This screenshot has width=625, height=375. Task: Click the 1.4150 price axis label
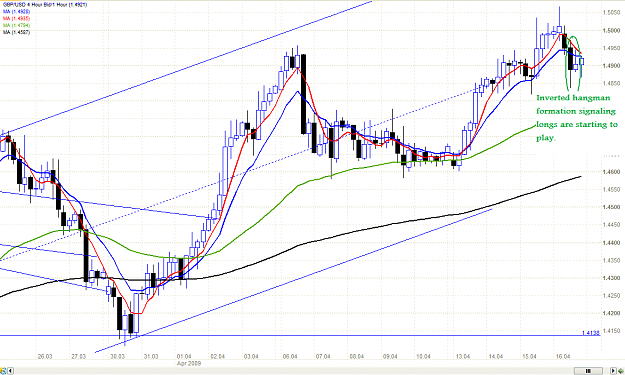(611, 331)
